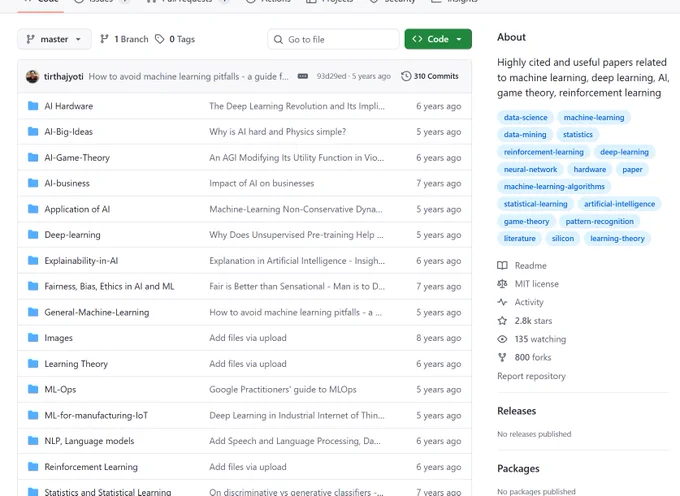This screenshot has height=496, width=680.
Task: Click the Reinforcement Learning folder icon
Action: pyautogui.click(x=33, y=467)
